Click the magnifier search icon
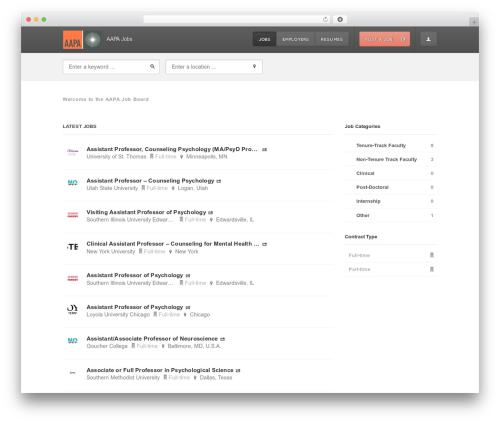The width and height of the screenshot is (500, 423). click(152, 66)
